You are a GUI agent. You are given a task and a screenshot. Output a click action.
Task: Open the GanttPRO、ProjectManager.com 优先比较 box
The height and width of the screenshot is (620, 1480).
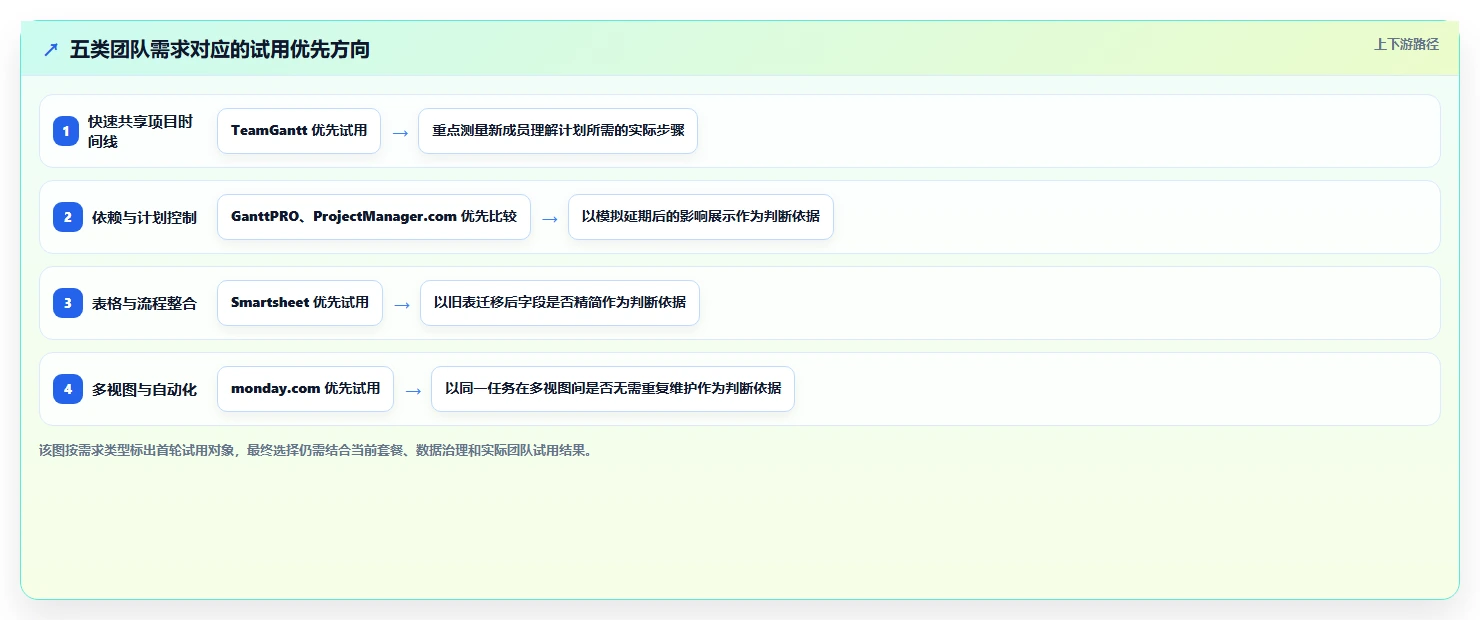click(x=374, y=217)
